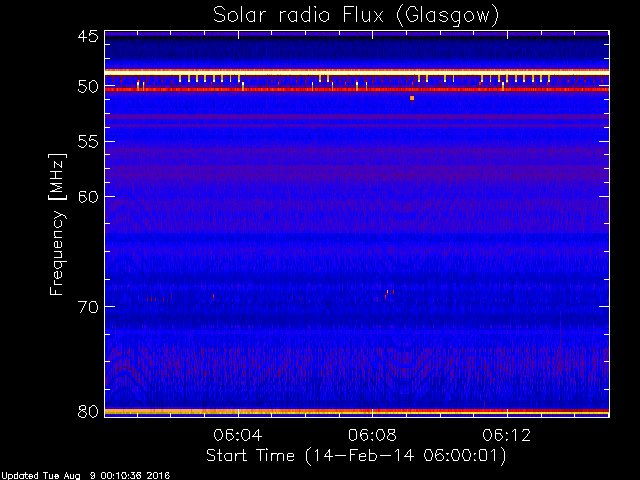Click the 50 frequency tick label
Viewport: 640px width, 480px height.
pyautogui.click(x=88, y=87)
